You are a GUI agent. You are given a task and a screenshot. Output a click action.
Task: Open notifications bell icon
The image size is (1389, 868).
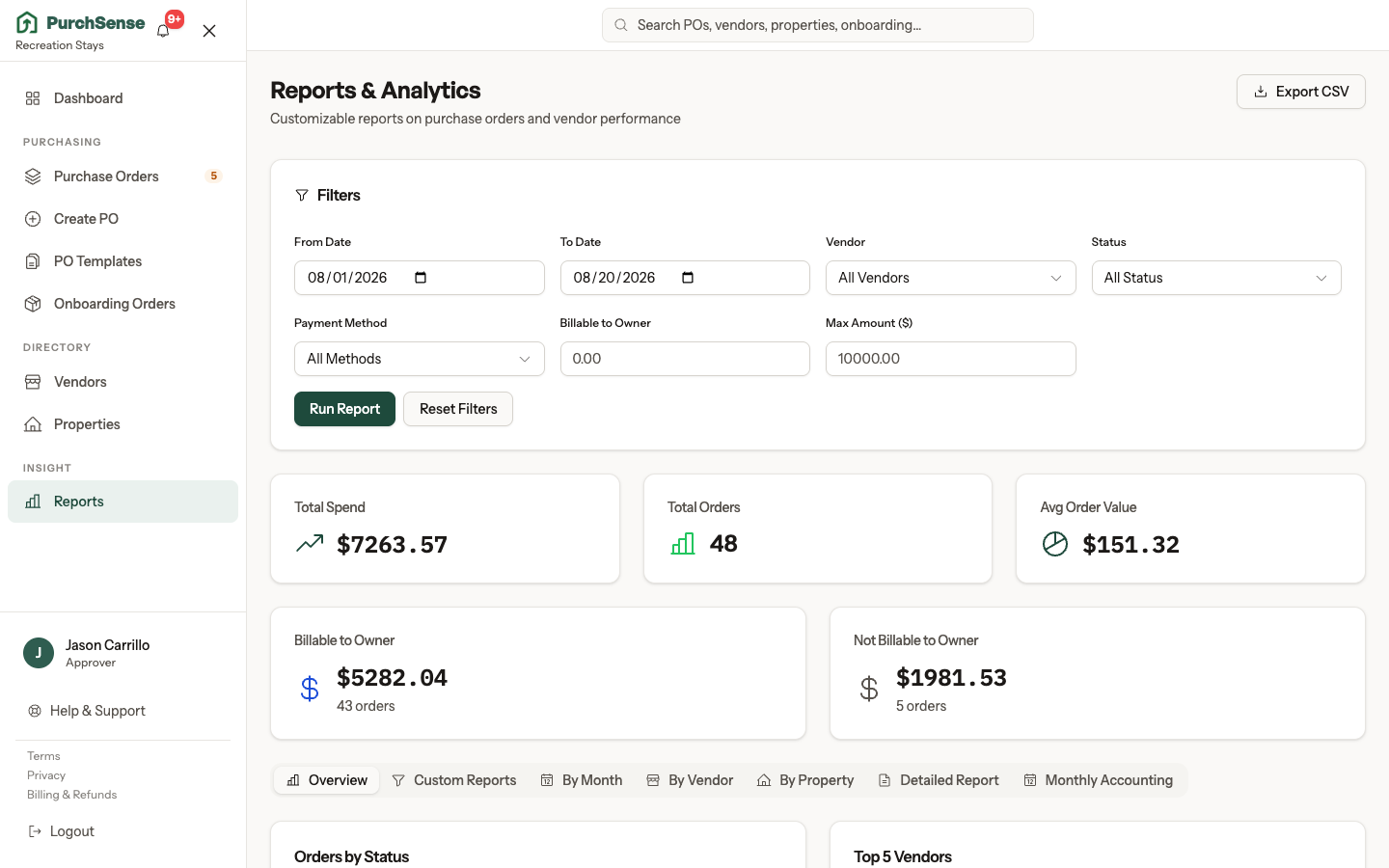pyautogui.click(x=163, y=30)
